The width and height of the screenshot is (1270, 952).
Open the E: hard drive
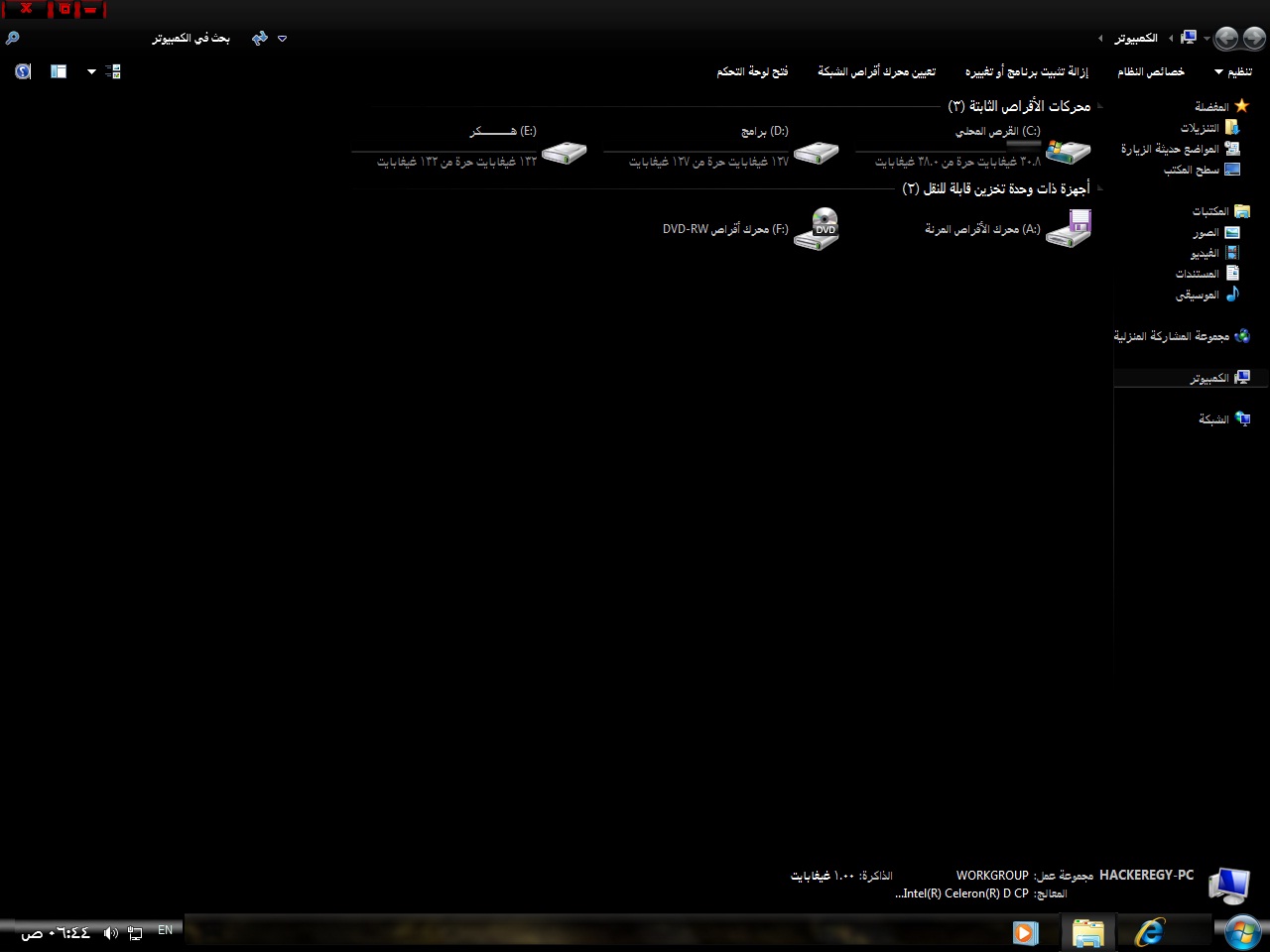coord(564,151)
